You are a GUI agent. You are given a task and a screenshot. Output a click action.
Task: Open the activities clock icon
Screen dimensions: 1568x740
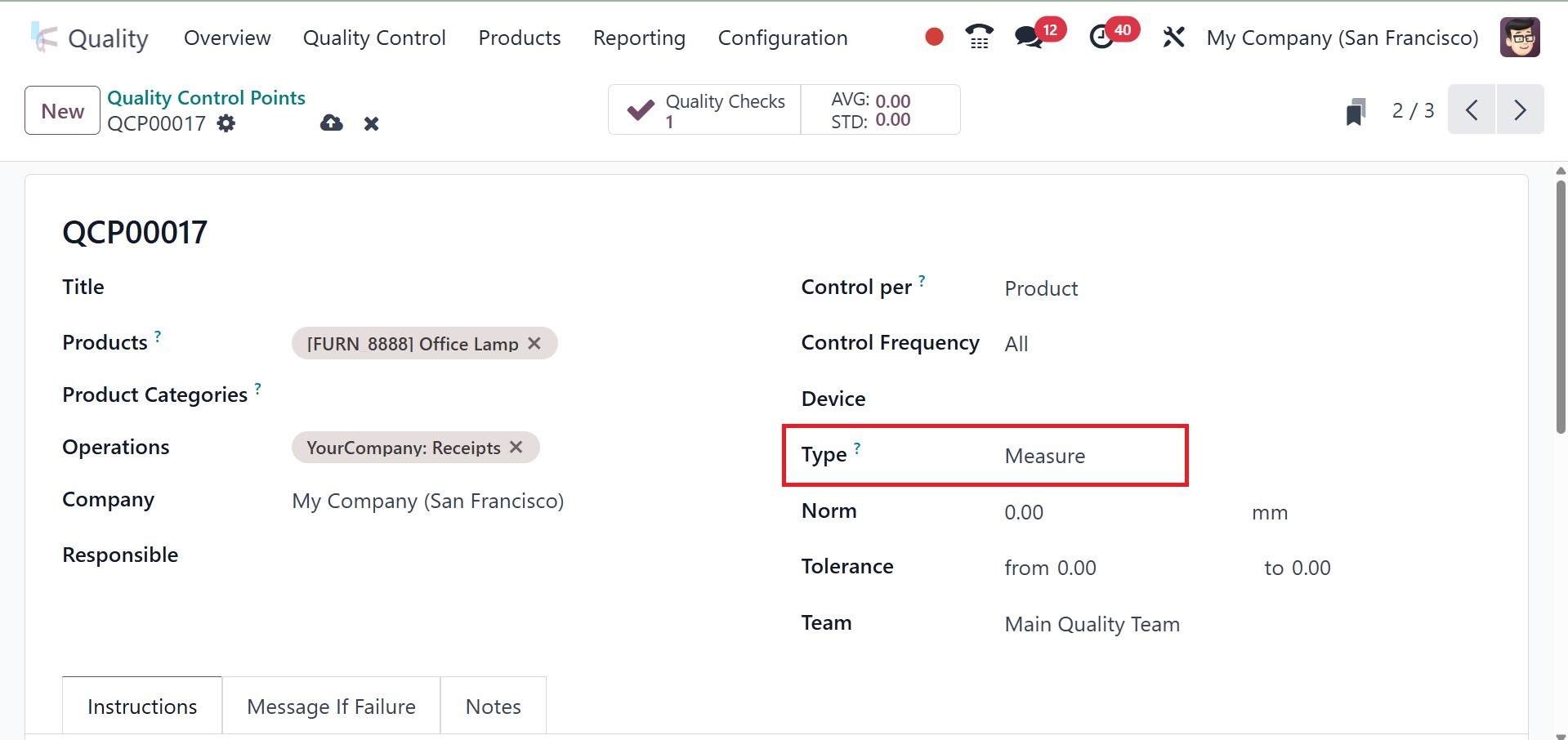tap(1101, 38)
